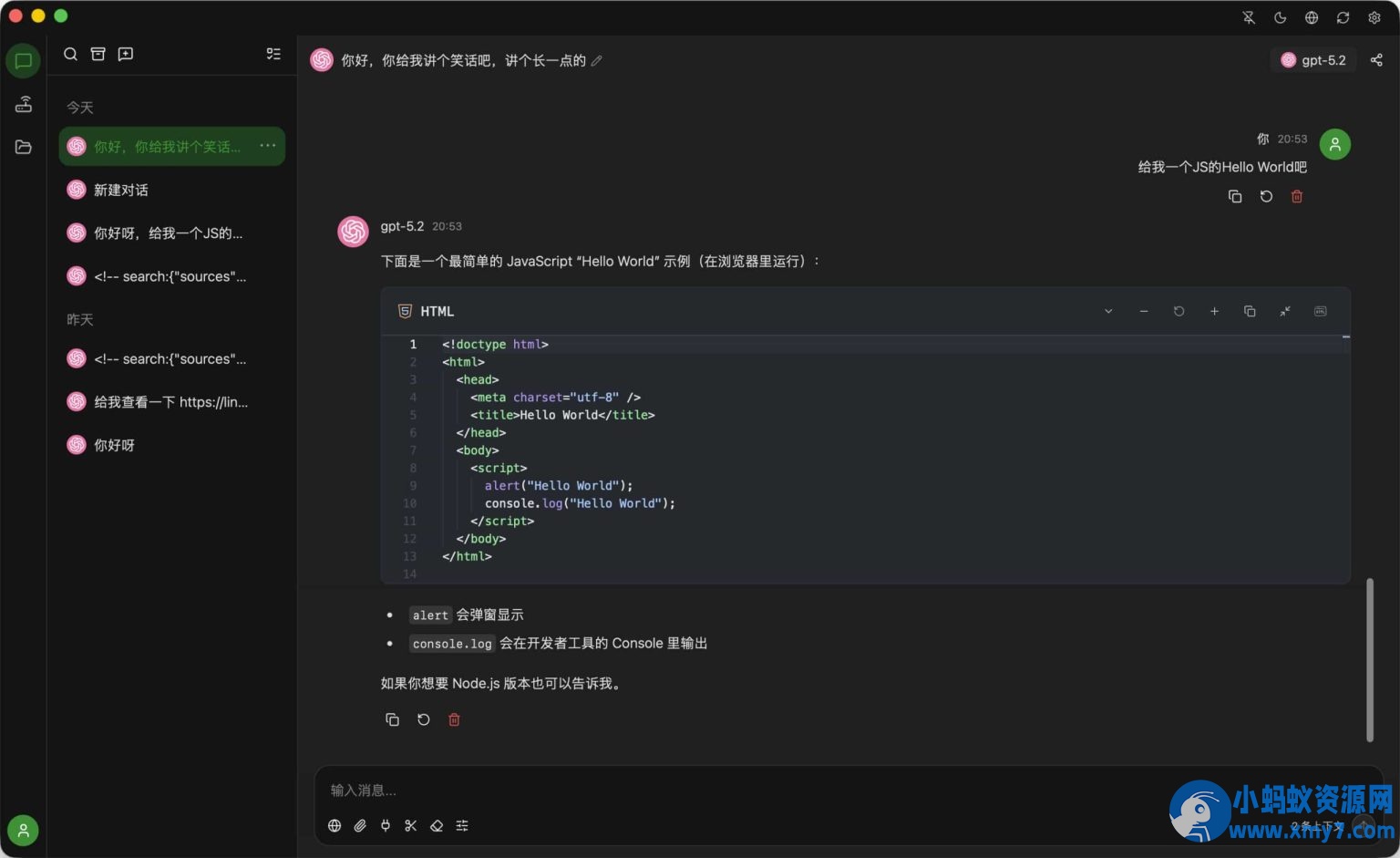The height and width of the screenshot is (858, 1400).
Task: Select the 新建对话 conversation
Action: coord(172,190)
